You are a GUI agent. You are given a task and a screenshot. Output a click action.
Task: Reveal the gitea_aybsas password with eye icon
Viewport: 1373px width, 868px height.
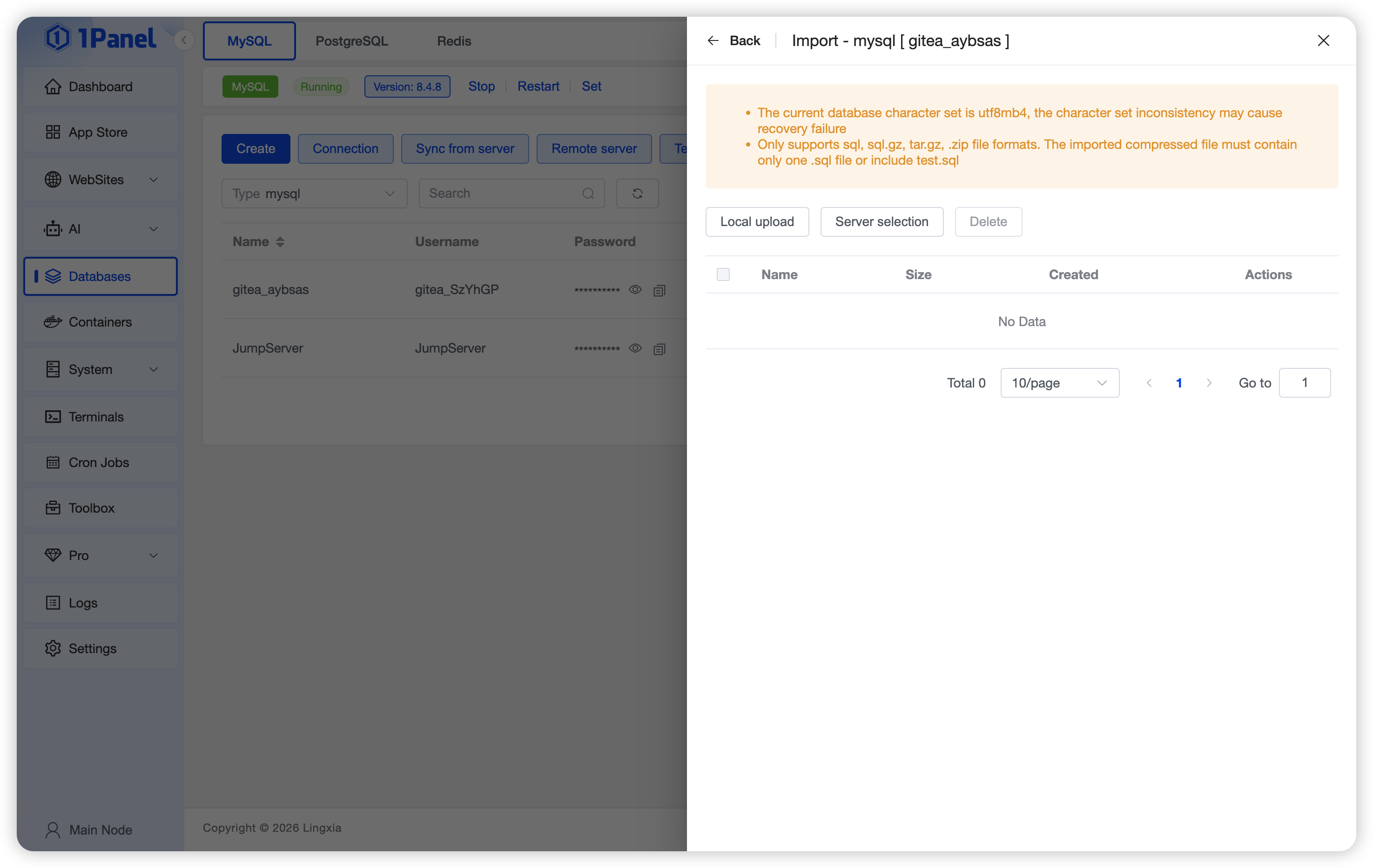pos(635,289)
